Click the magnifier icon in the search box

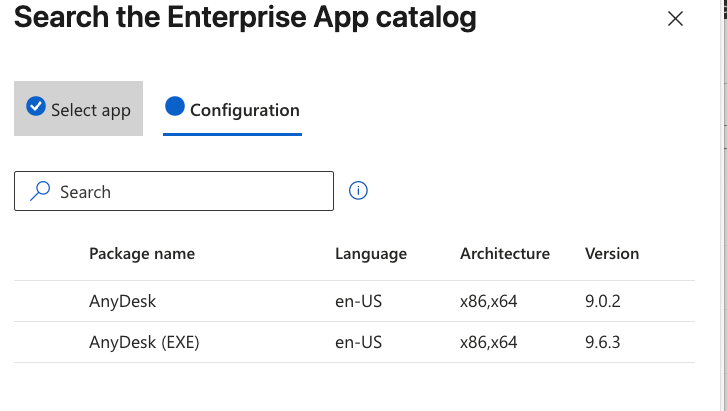(x=40, y=191)
